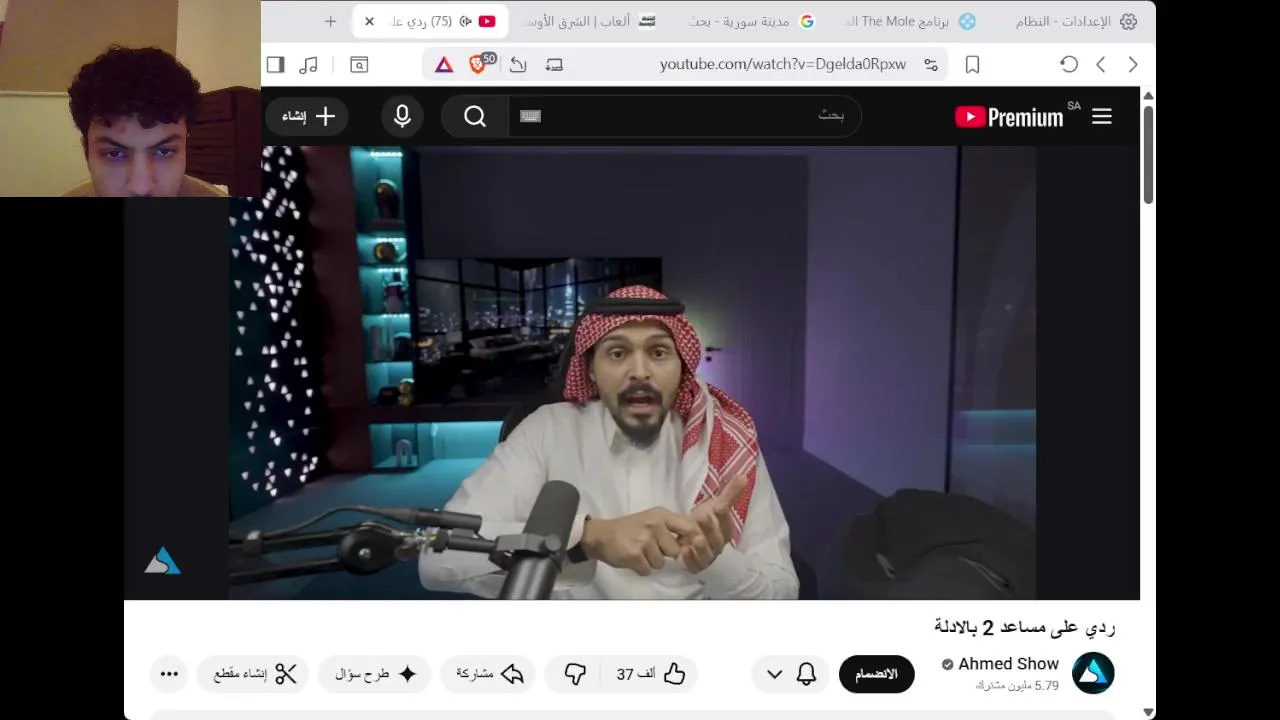Image resolution: width=1280 pixels, height=720 pixels.
Task: Close the active YouTube tab
Action: coord(369,21)
